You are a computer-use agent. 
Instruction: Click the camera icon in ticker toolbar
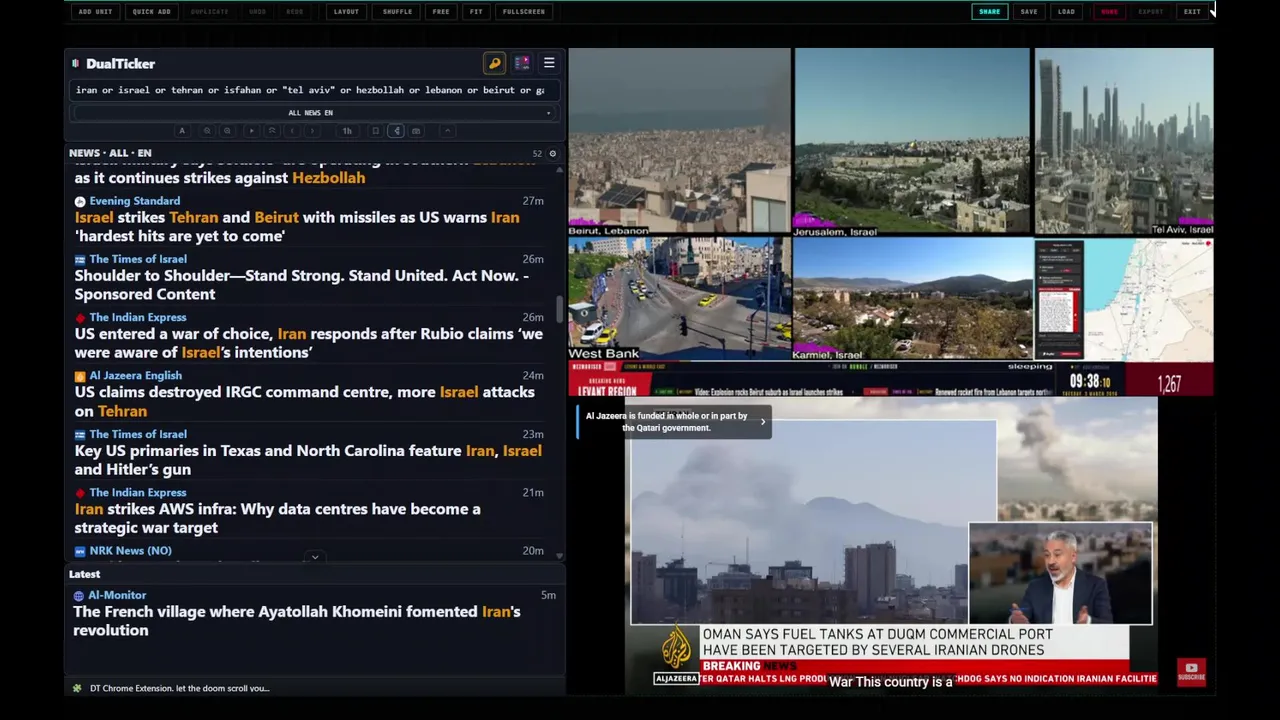416,131
